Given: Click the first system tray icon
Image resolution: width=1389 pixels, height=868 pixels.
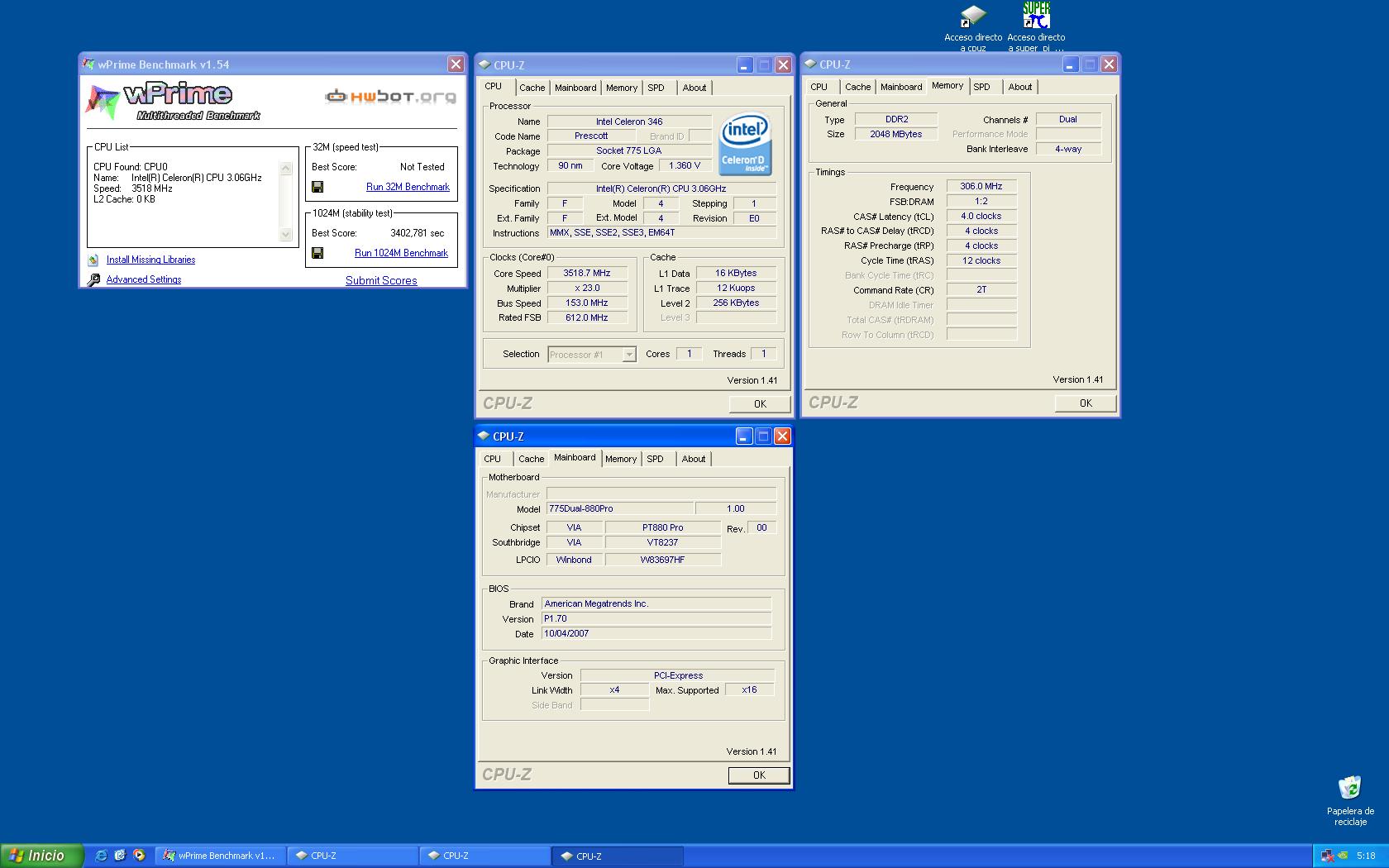Looking at the screenshot, I should (1327, 856).
